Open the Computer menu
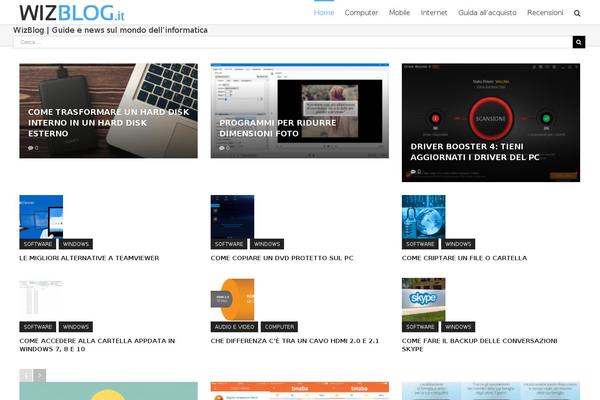Screen dimensions: 600x400 (361, 13)
